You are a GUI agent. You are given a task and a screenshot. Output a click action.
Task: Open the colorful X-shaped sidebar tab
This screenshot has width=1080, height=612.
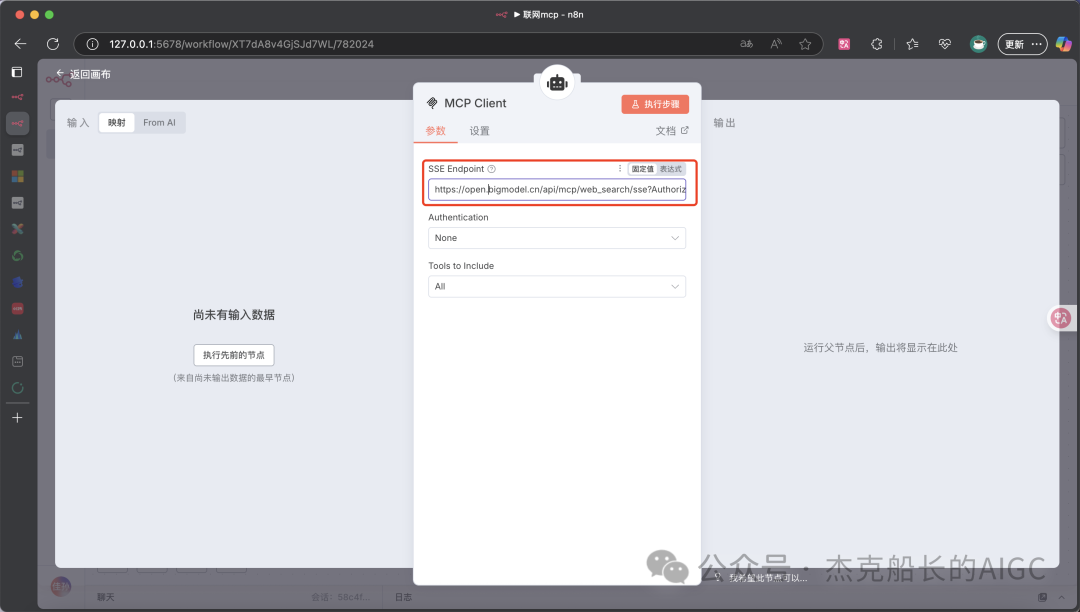point(17,229)
